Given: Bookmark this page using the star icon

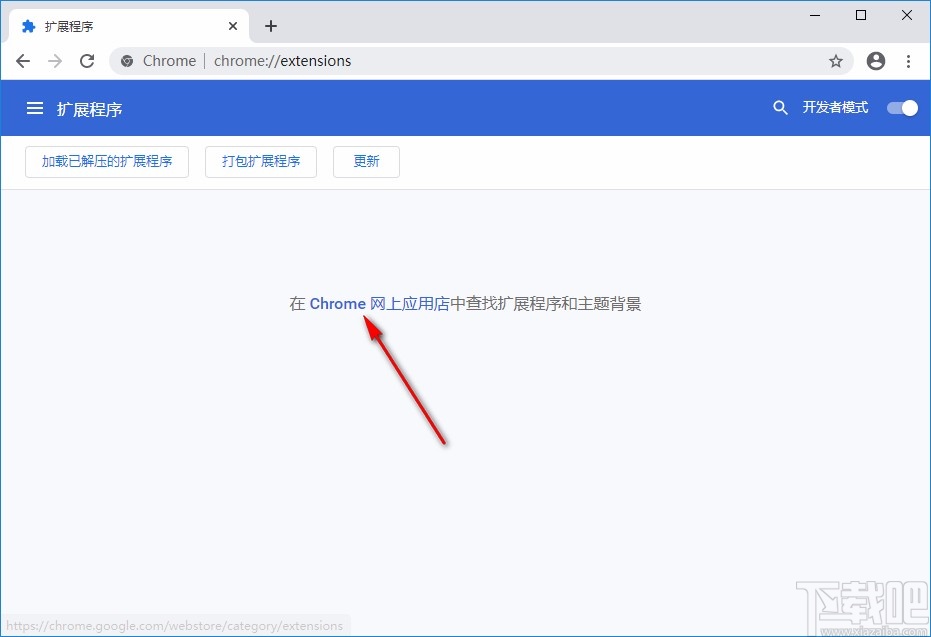Looking at the screenshot, I should [836, 61].
